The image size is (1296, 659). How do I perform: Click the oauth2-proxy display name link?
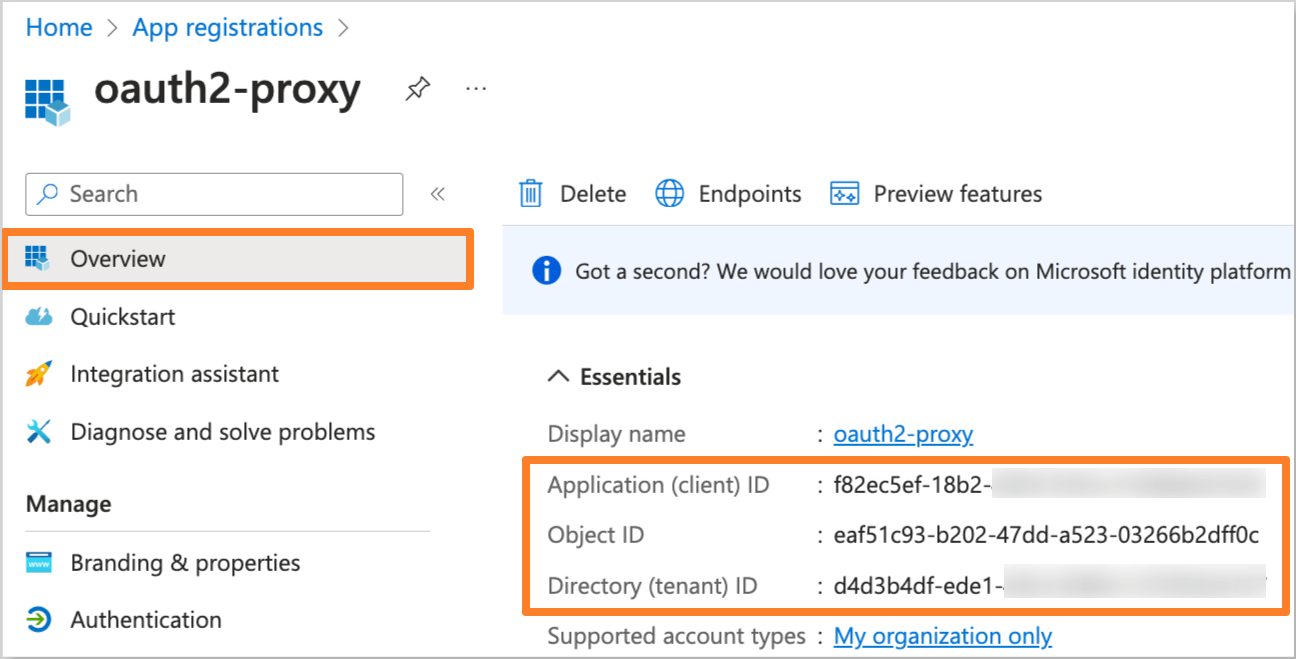pos(903,433)
